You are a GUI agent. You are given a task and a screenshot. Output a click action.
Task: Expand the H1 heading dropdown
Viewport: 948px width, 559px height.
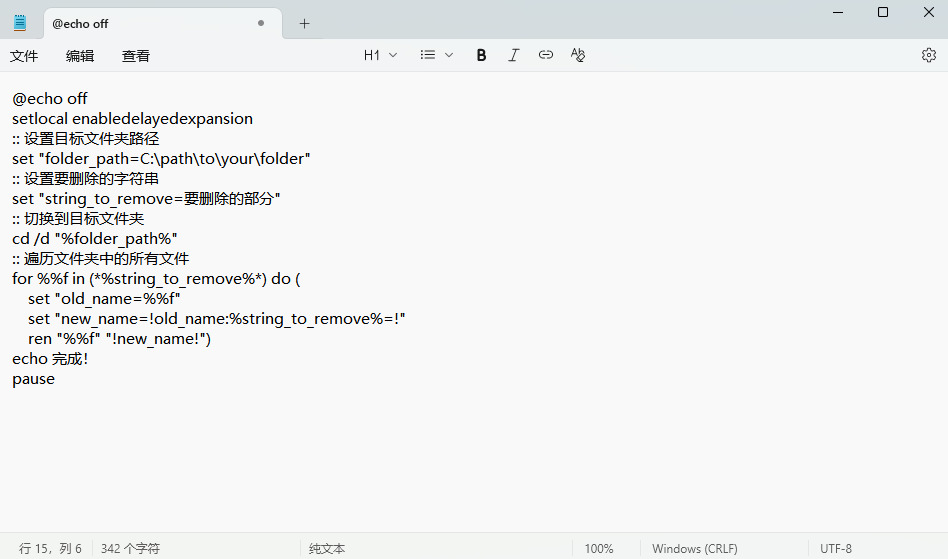(380, 56)
